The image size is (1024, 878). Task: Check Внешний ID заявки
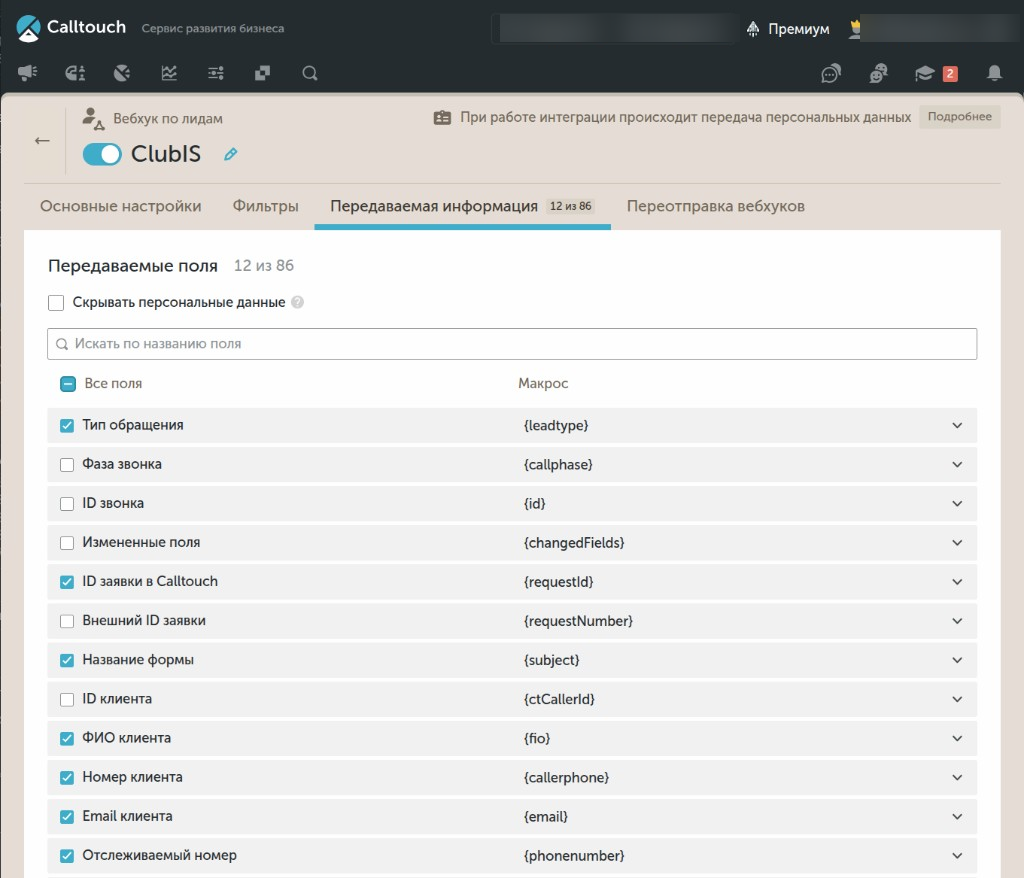point(67,621)
